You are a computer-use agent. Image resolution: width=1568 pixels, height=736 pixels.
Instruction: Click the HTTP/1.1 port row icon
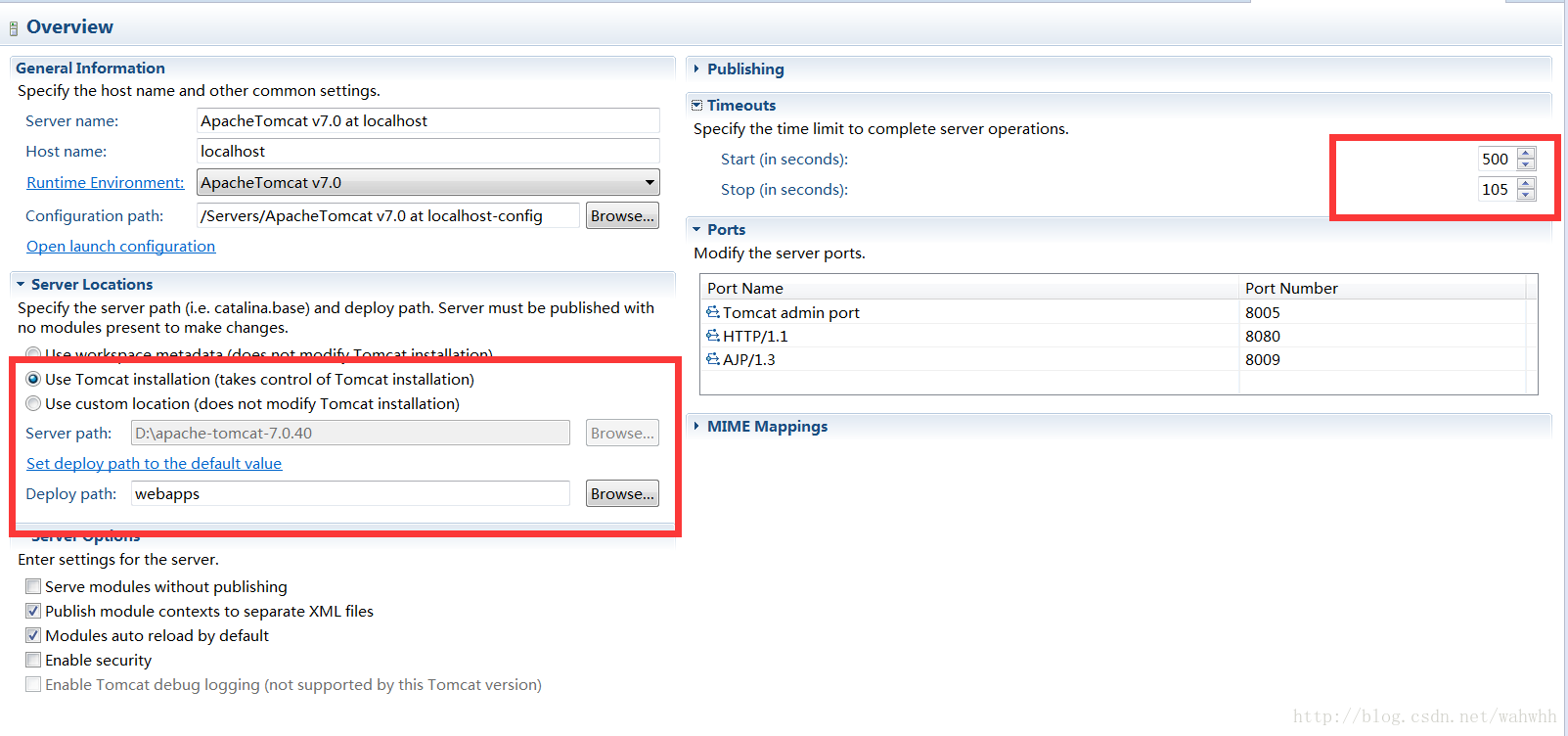(713, 336)
